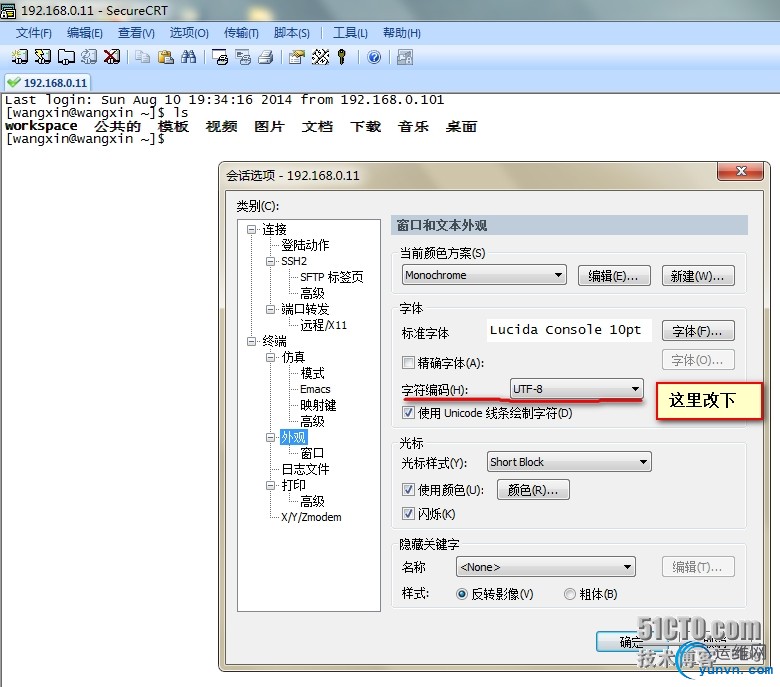Switch to the 192.168.0.11 session tab
This screenshot has width=780, height=687.
click(x=48, y=83)
